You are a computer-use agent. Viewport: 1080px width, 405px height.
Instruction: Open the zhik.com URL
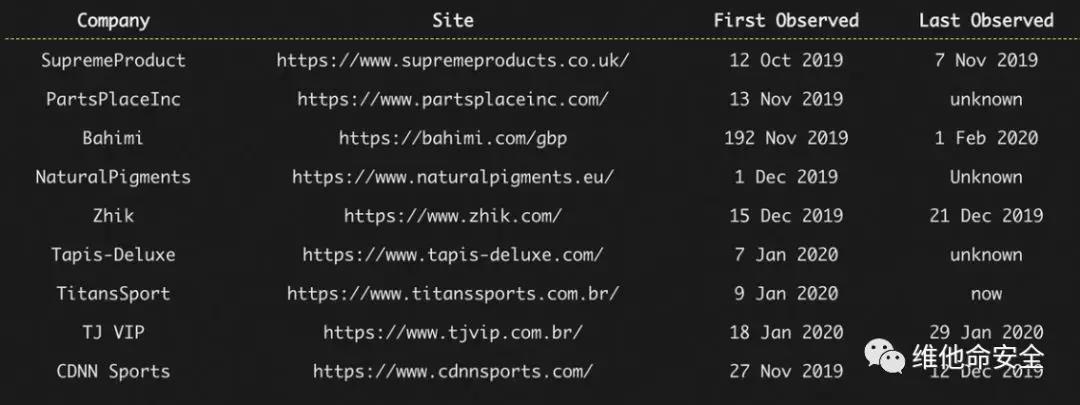[x=453, y=216]
